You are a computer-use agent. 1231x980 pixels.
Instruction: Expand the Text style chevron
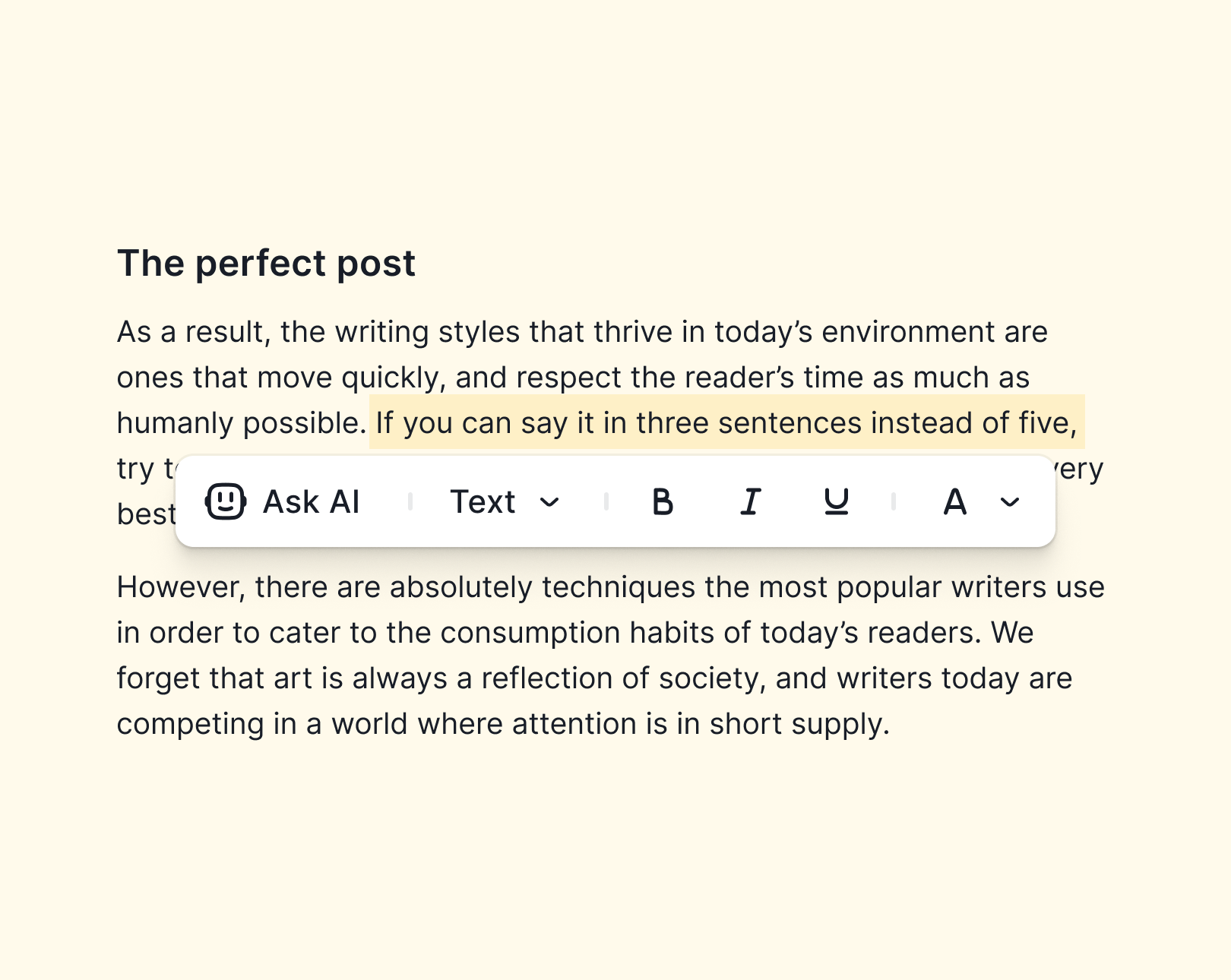tap(549, 502)
